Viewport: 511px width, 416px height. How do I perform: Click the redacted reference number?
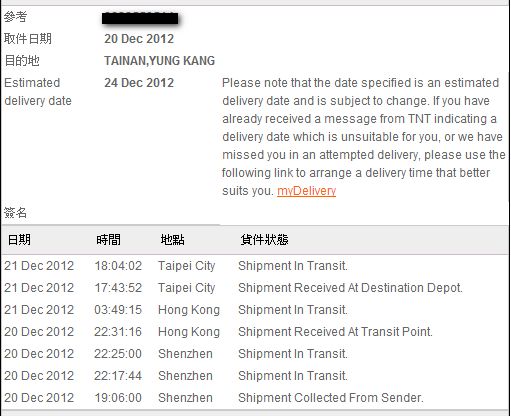[140, 18]
